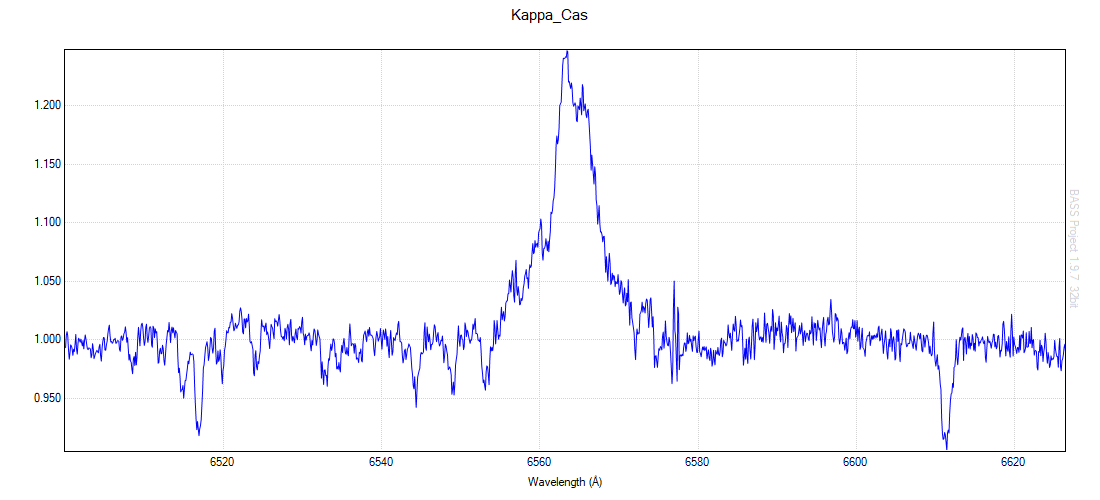Select the Wavelength (Å) axis label
This screenshot has height=500, width=1100.
(x=565, y=482)
